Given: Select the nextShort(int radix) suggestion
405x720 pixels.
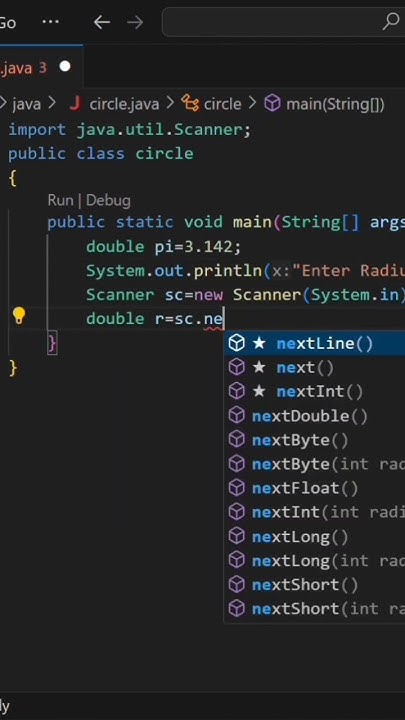Looking at the screenshot, I should click(315, 609).
